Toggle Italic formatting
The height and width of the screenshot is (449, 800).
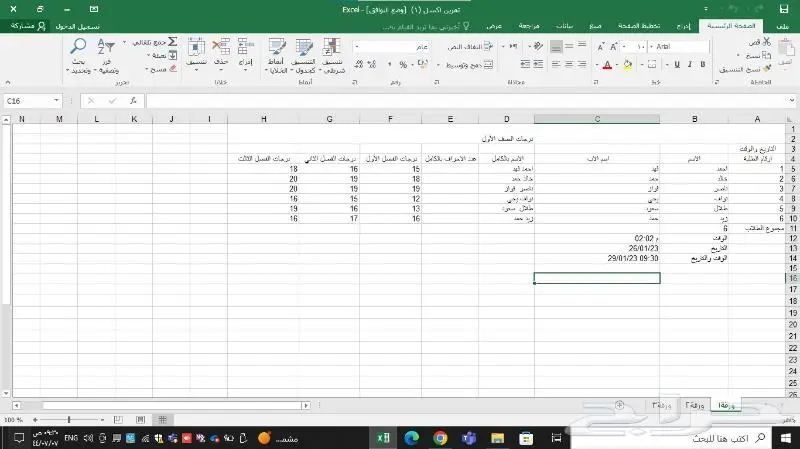click(x=689, y=64)
